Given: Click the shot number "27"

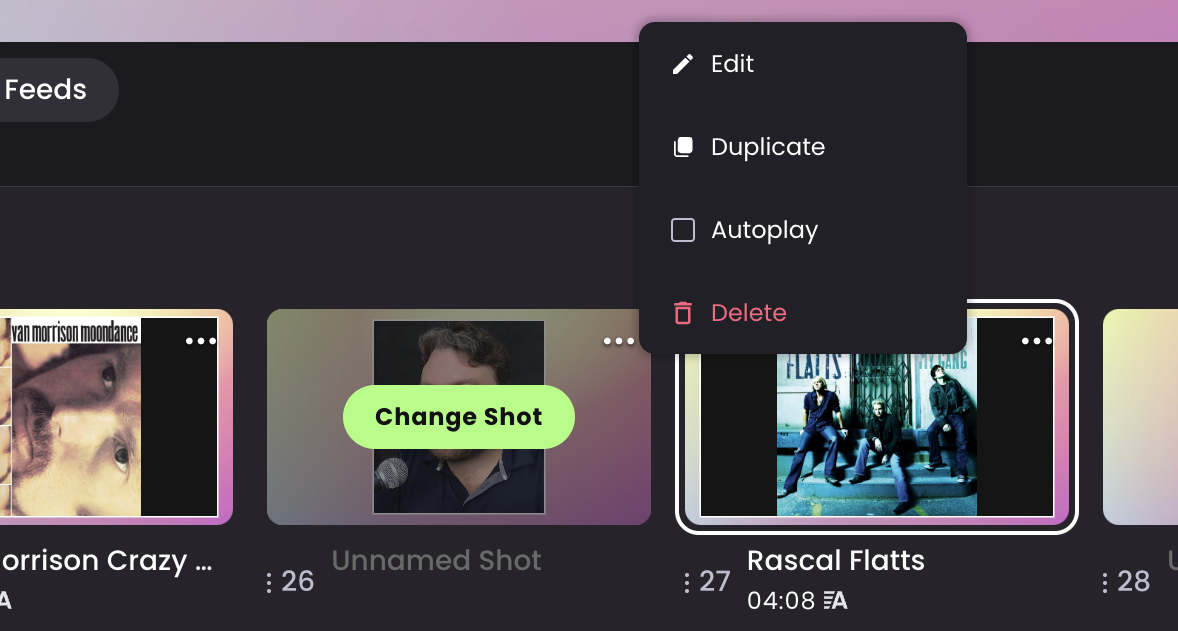Looking at the screenshot, I should point(714,581).
